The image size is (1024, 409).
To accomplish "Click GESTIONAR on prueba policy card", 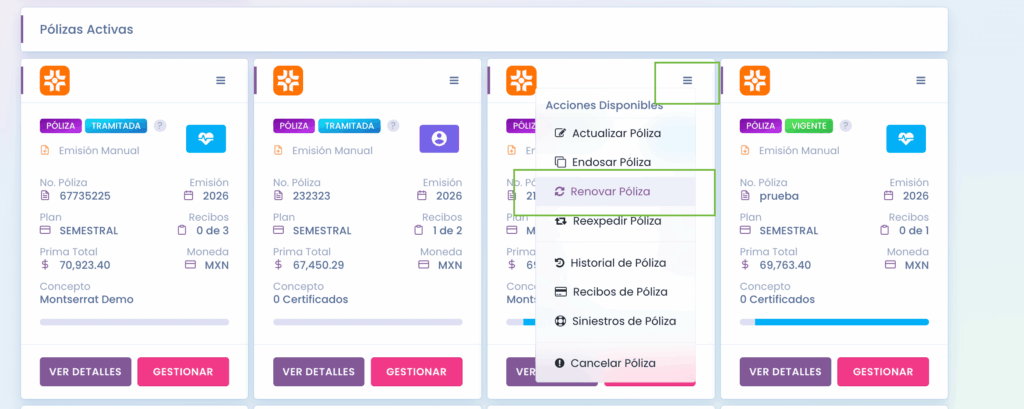I will (883, 372).
